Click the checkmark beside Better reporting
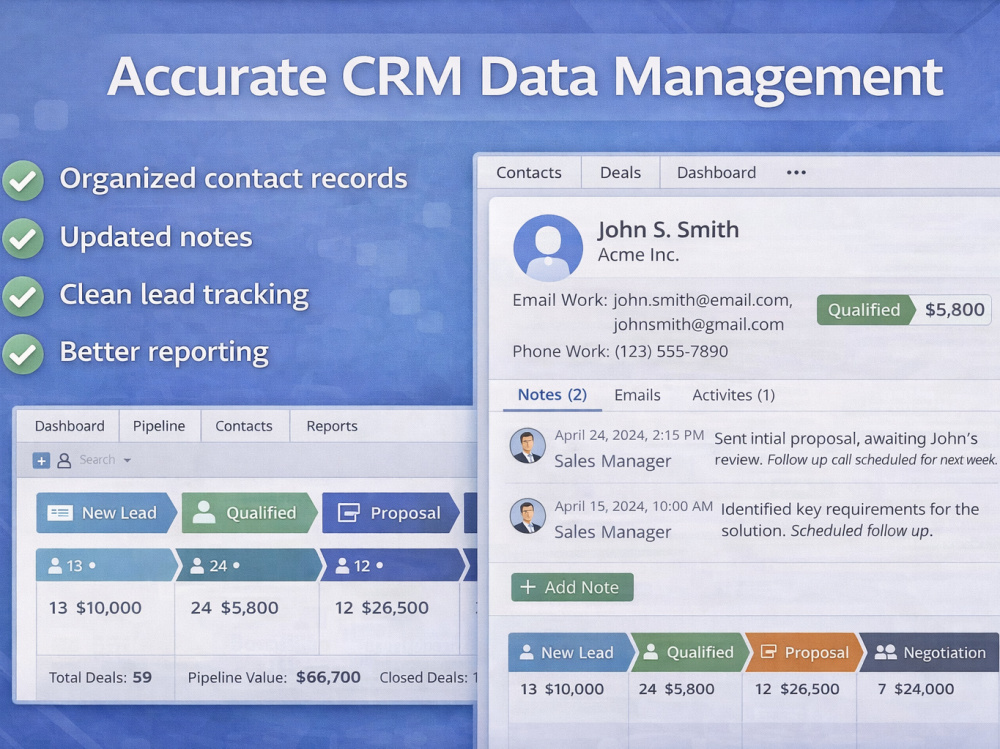Image resolution: width=1000 pixels, height=749 pixels. click(23, 353)
